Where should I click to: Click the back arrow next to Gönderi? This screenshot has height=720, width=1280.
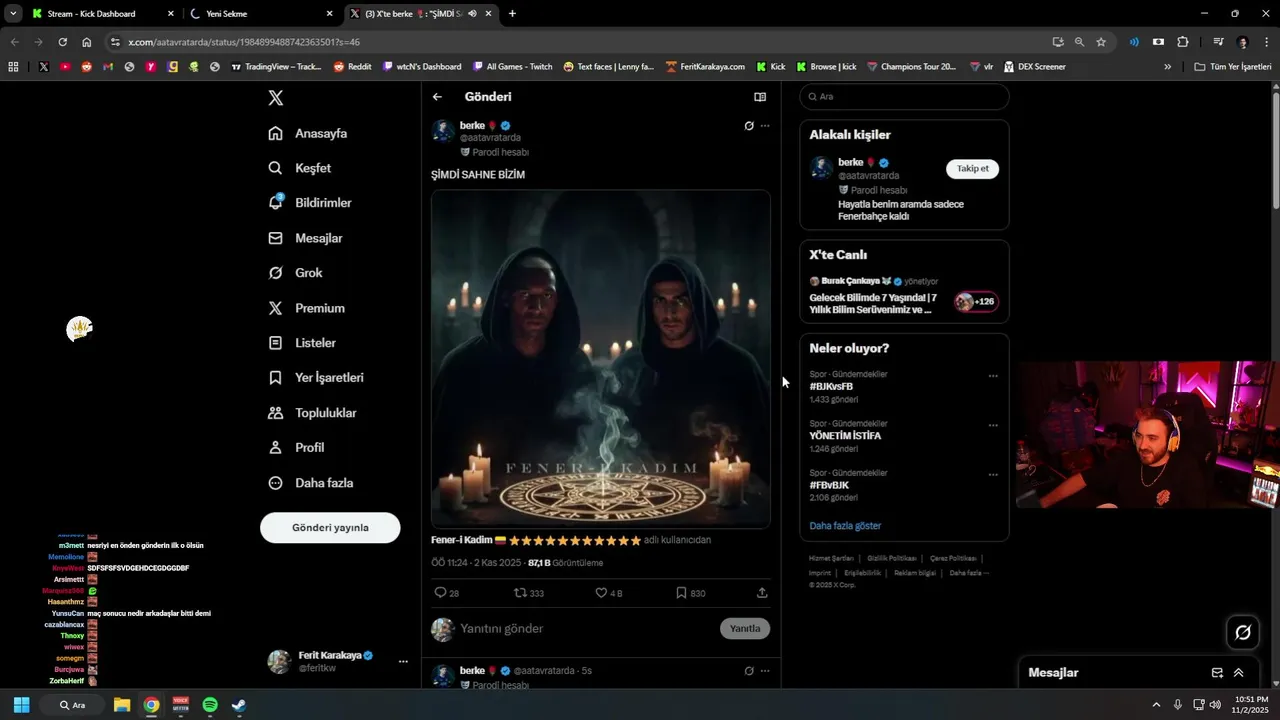click(437, 97)
